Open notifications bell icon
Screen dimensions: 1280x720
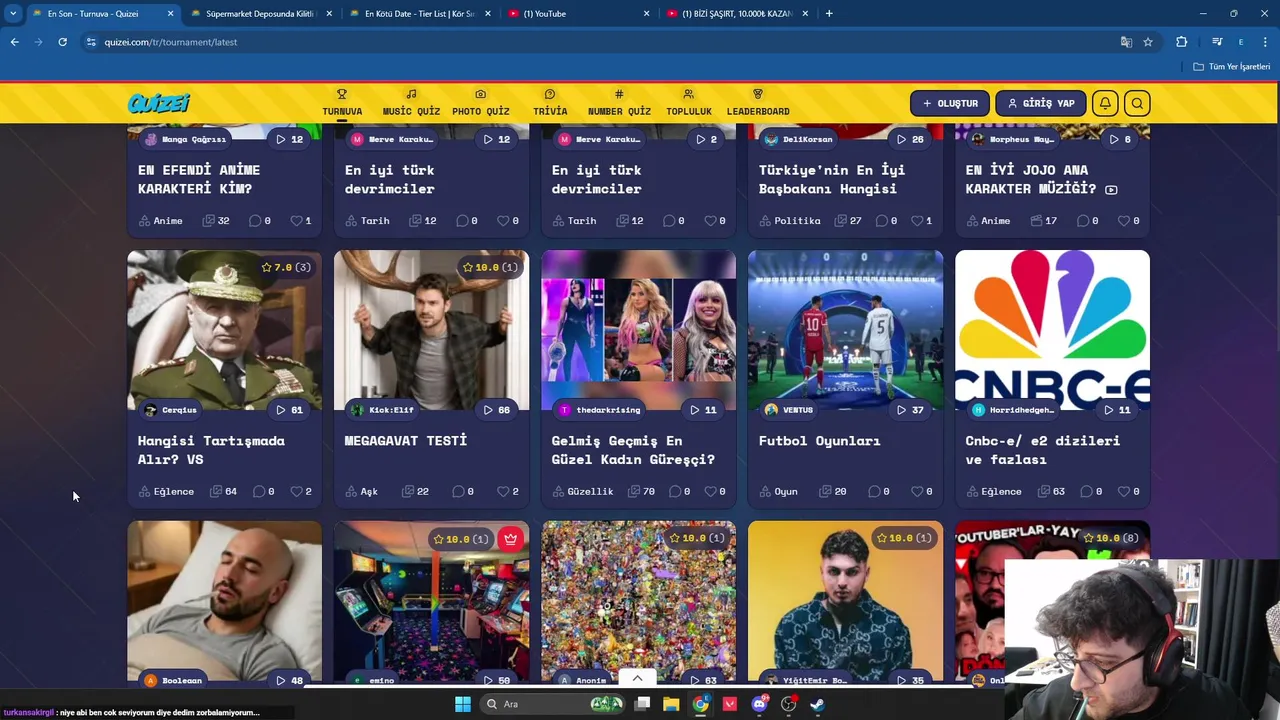tap(1105, 103)
